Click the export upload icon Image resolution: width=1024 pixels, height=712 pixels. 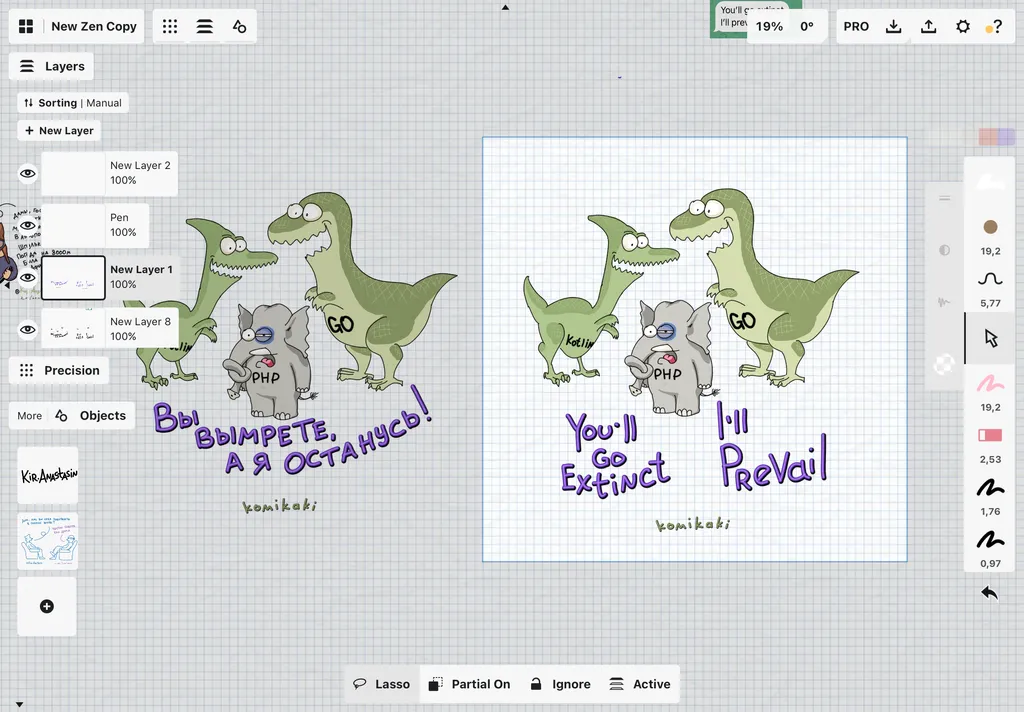click(928, 26)
